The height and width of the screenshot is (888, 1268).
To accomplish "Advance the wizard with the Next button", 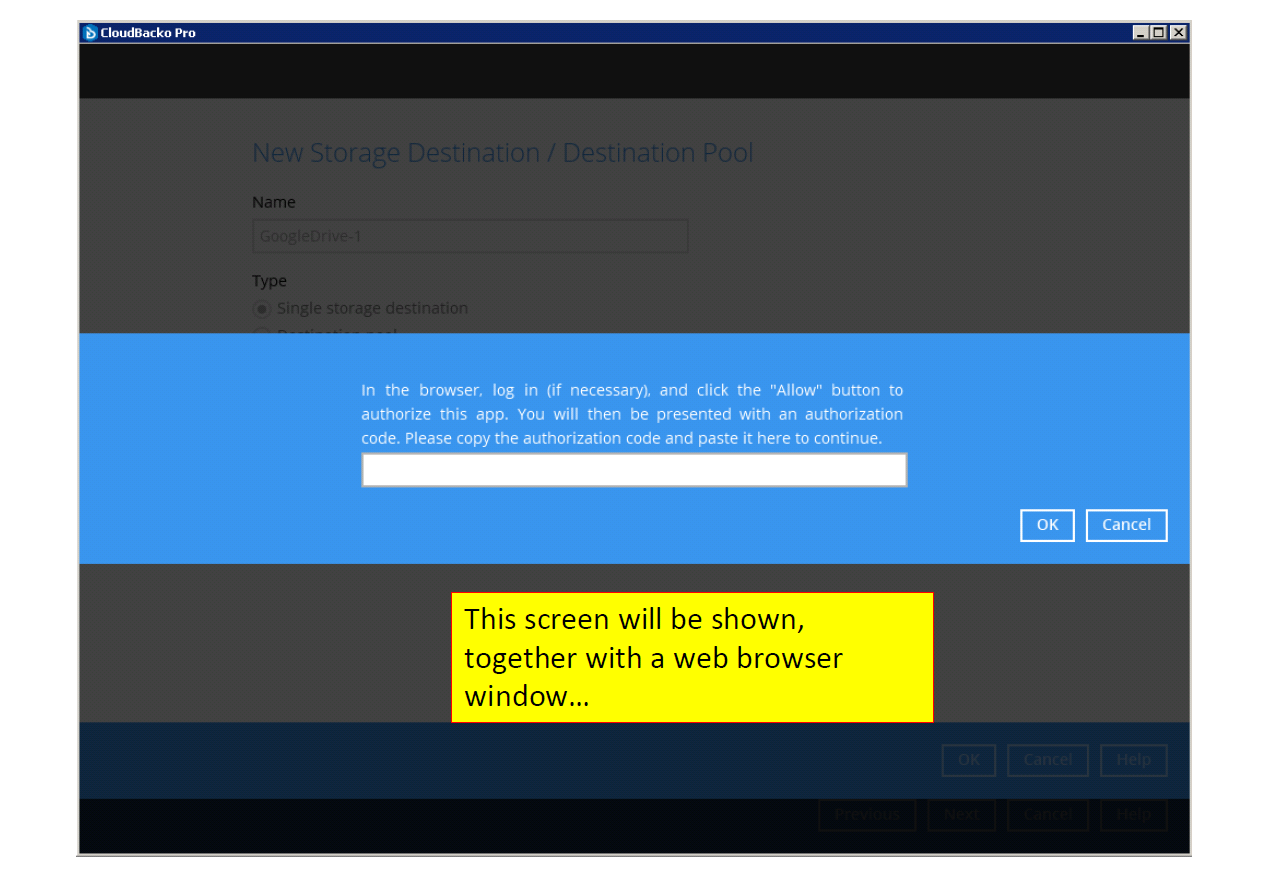I will 961,815.
